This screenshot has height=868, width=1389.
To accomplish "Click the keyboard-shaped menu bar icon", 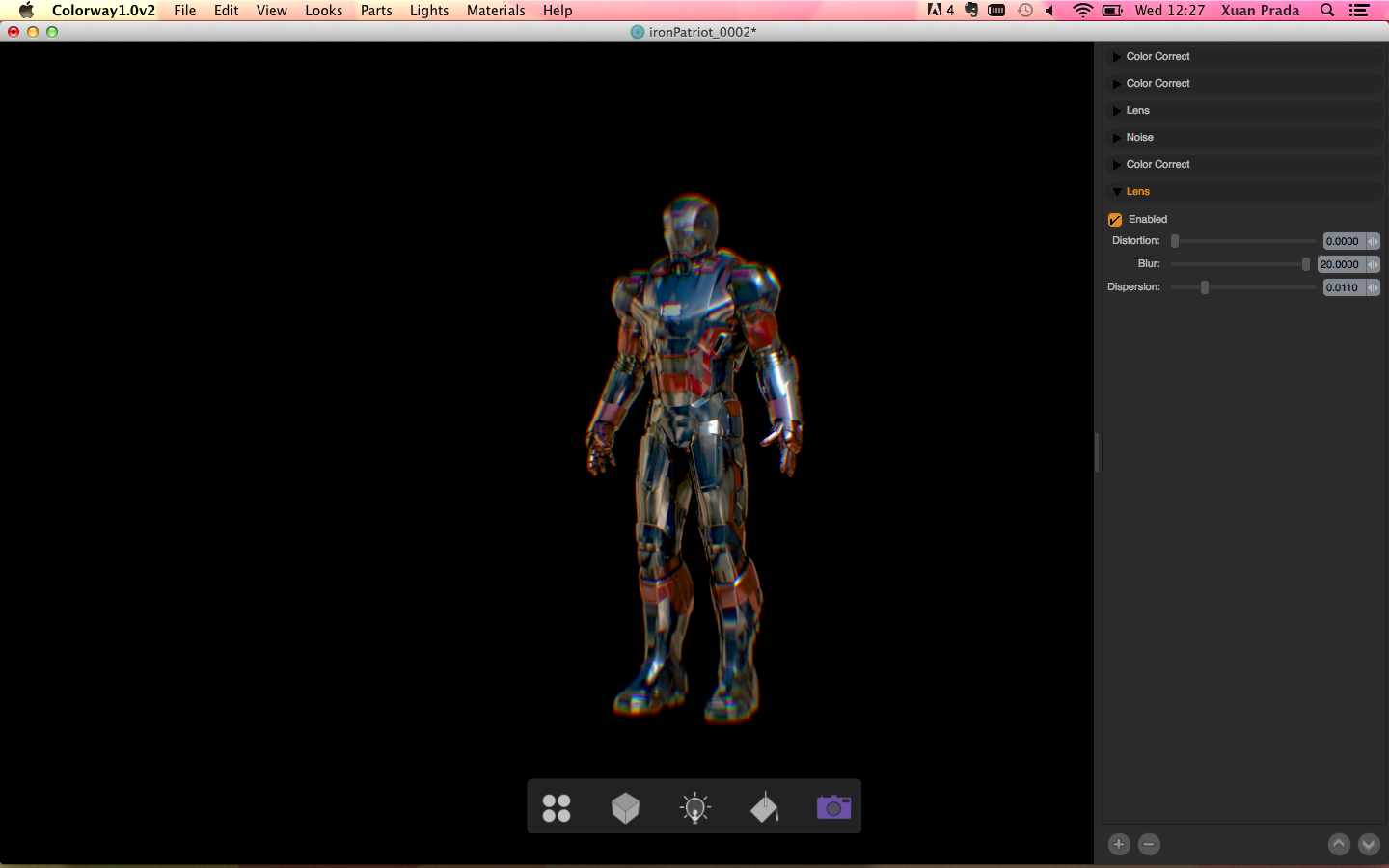I will (996, 10).
